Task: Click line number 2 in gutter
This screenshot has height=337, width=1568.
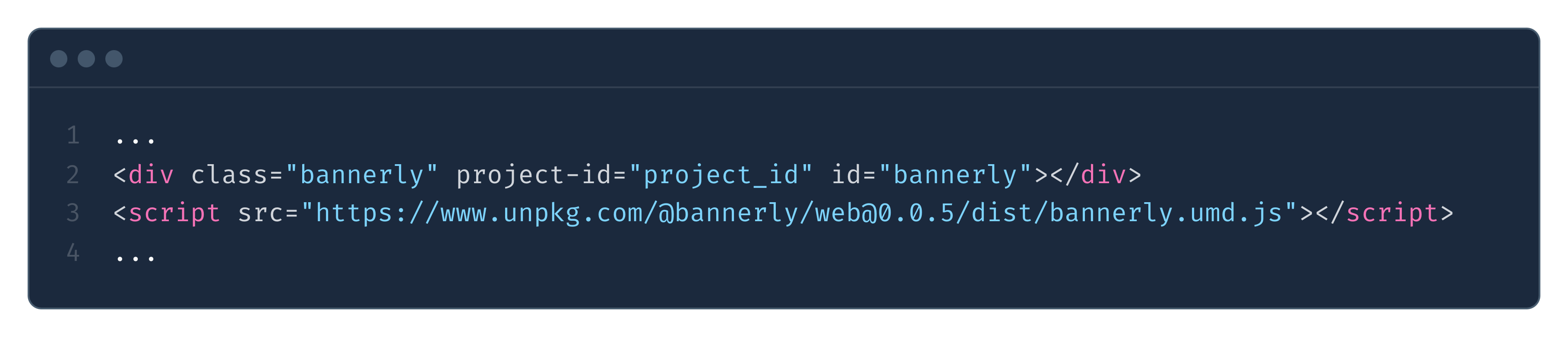Action: click(73, 174)
